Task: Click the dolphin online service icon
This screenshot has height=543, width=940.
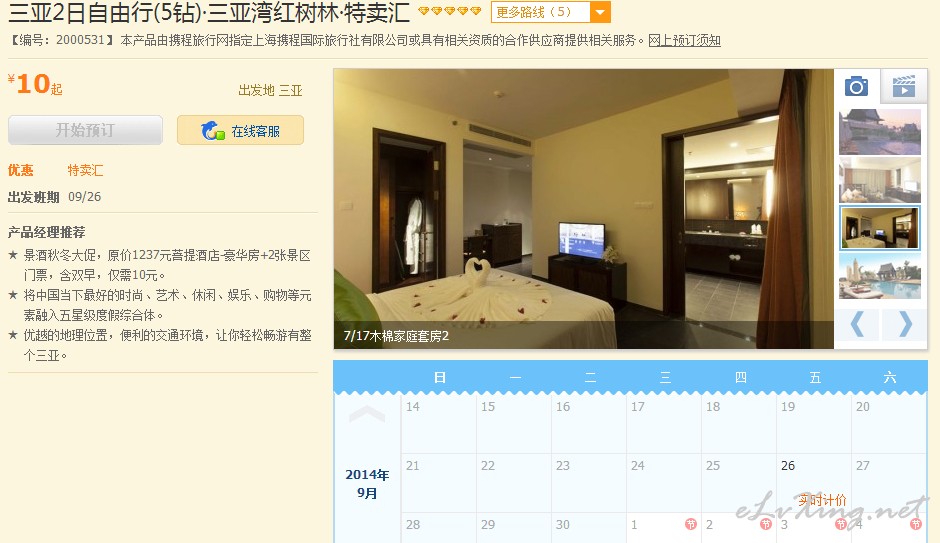Action: (212, 130)
